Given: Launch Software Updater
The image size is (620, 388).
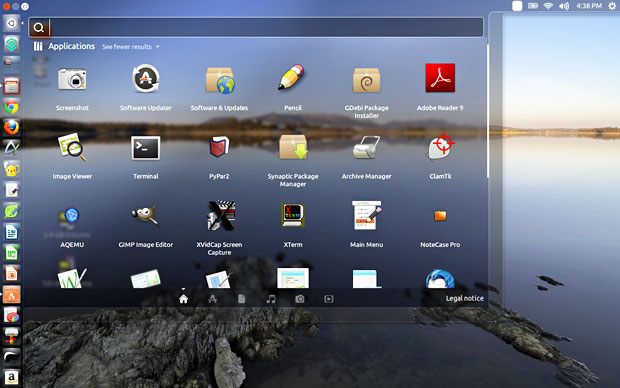Looking at the screenshot, I should tap(146, 79).
